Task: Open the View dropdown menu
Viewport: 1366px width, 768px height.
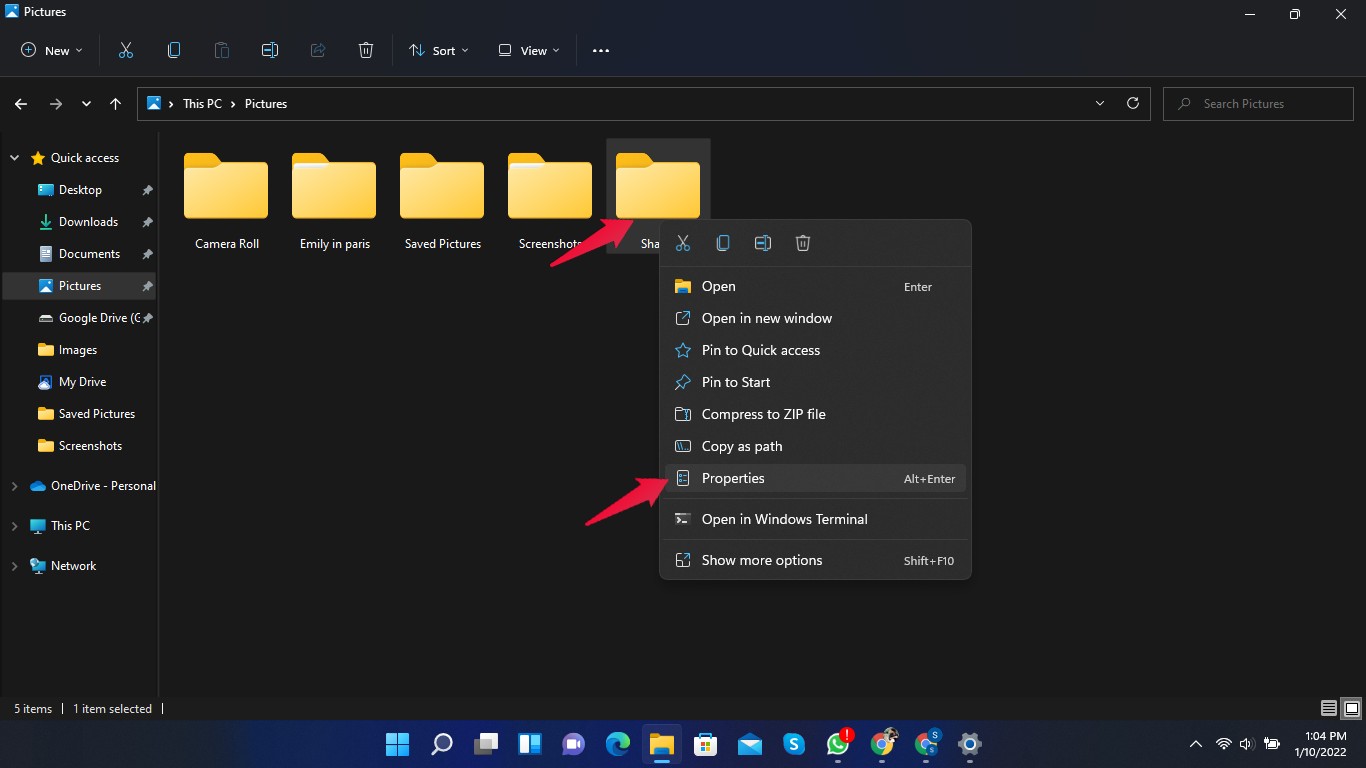Action: pyautogui.click(x=529, y=51)
